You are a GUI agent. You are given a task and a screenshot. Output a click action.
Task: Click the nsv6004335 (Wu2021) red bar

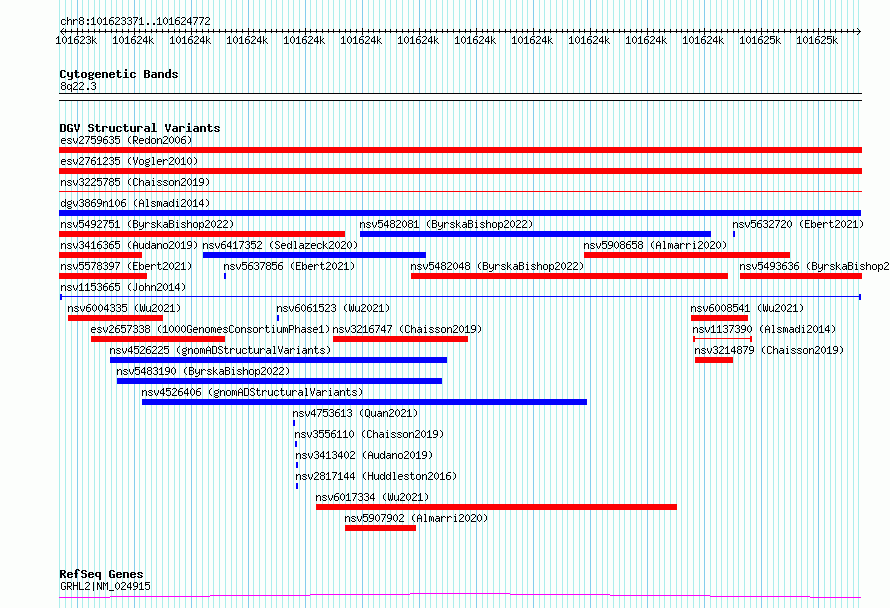click(x=115, y=318)
